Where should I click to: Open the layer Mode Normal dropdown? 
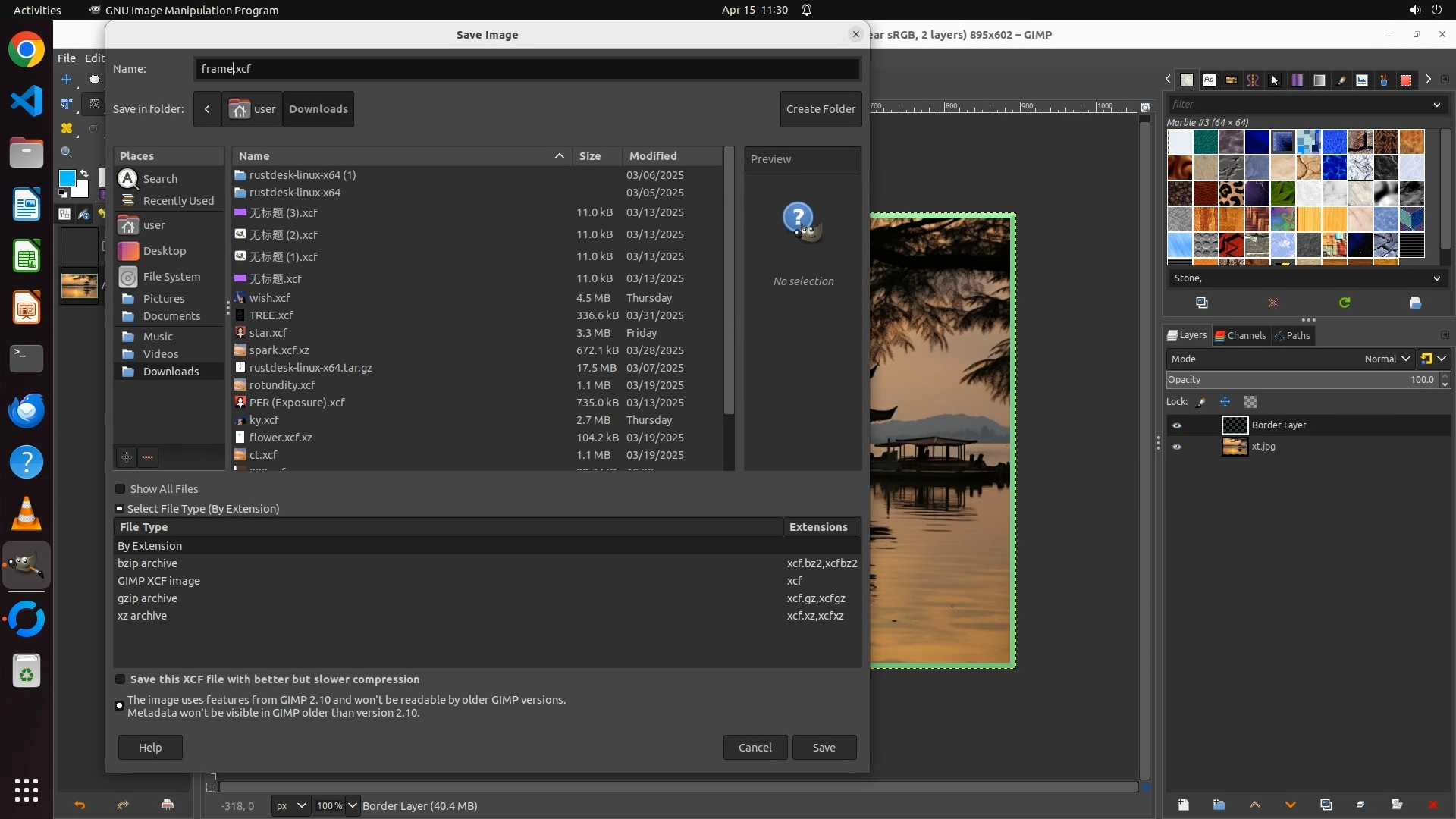1387,359
